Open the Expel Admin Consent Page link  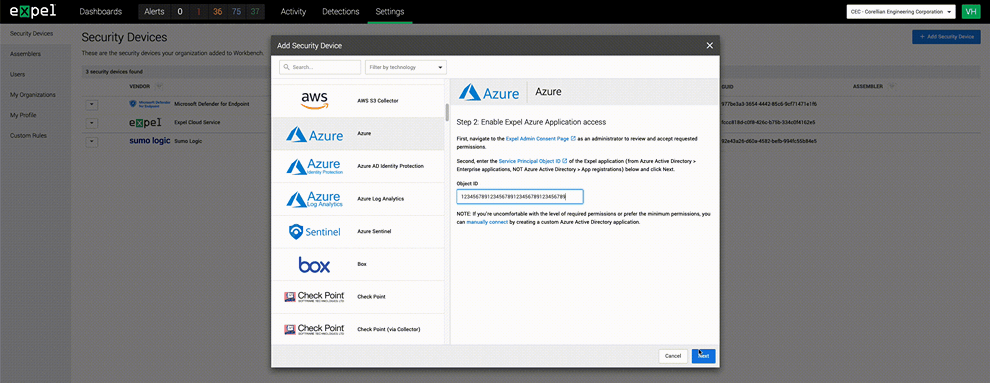click(540, 138)
